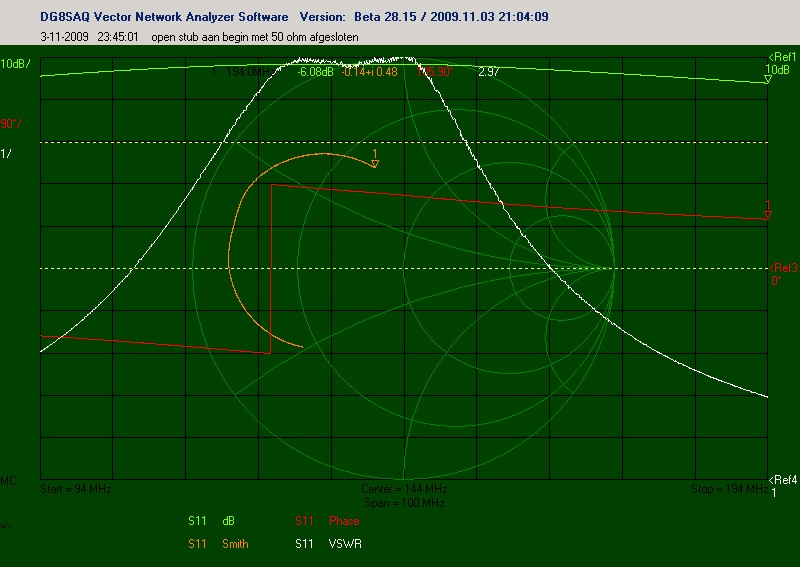The image size is (800, 567).
Task: Click the Ref4 reference indicator
Action: (783, 480)
